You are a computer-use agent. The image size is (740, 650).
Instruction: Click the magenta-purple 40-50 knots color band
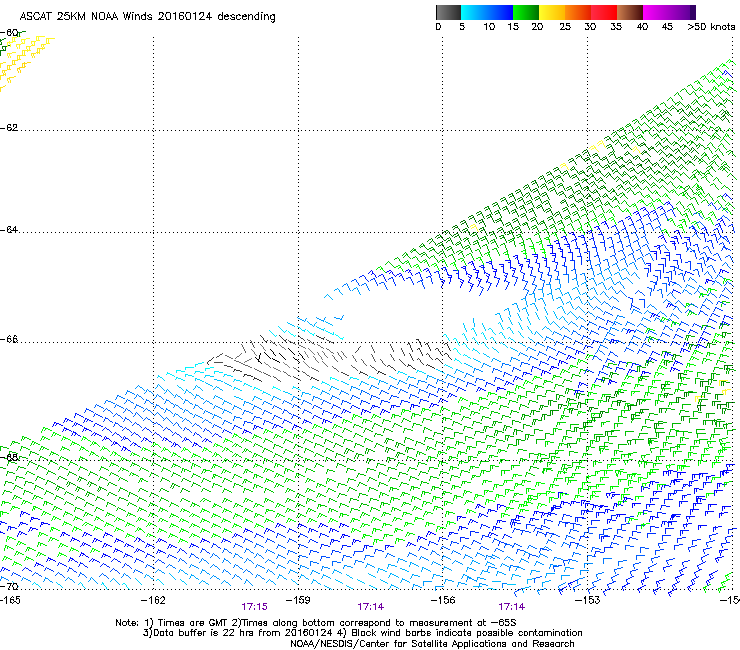[x=669, y=12]
